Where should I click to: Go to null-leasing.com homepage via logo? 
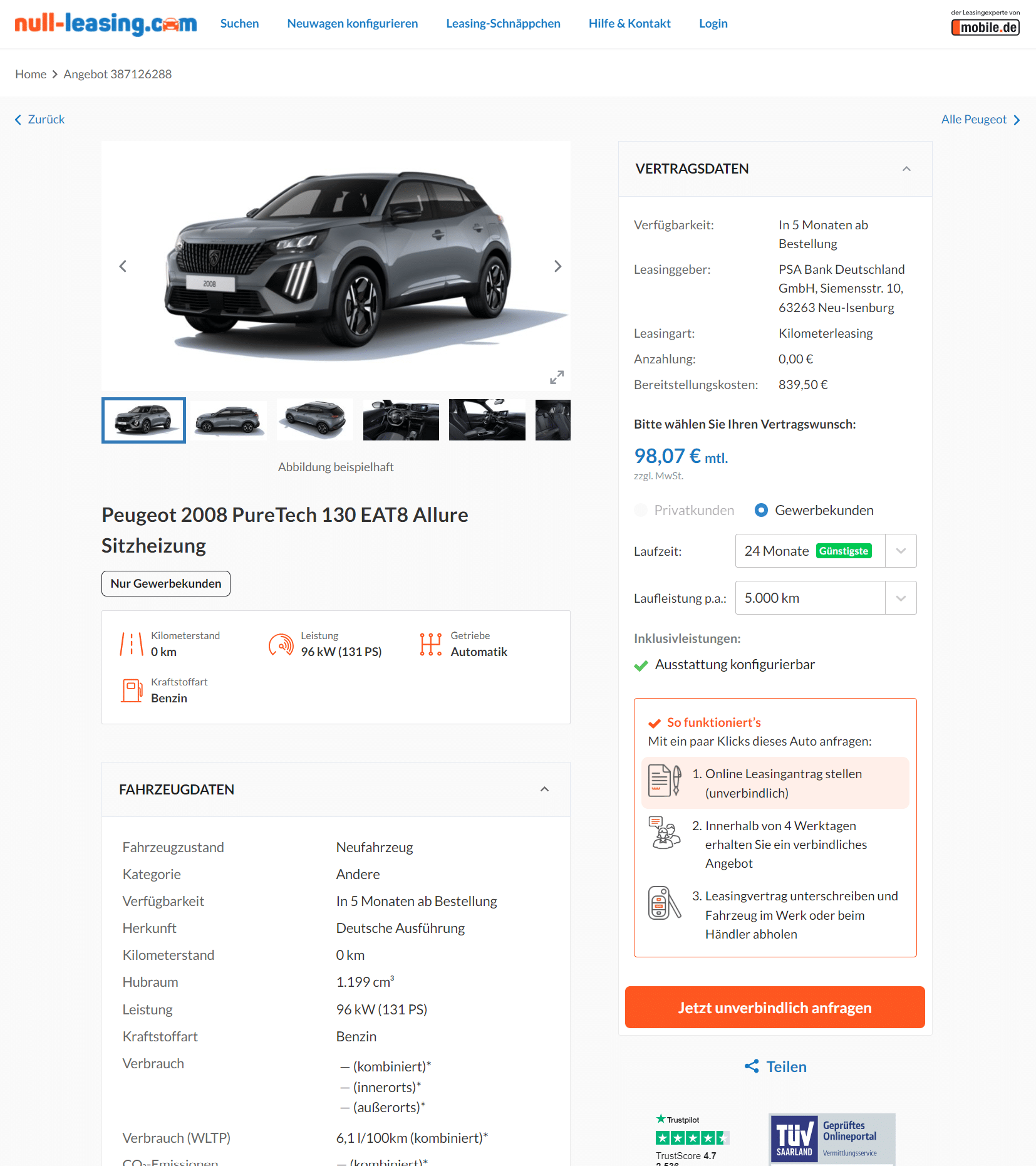(106, 24)
